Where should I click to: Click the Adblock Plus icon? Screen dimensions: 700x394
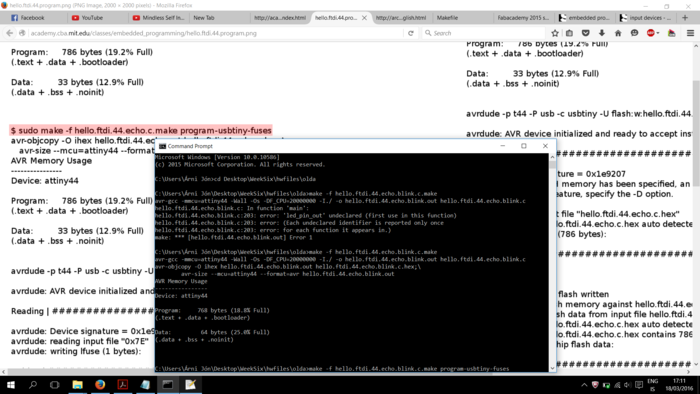(651, 33)
